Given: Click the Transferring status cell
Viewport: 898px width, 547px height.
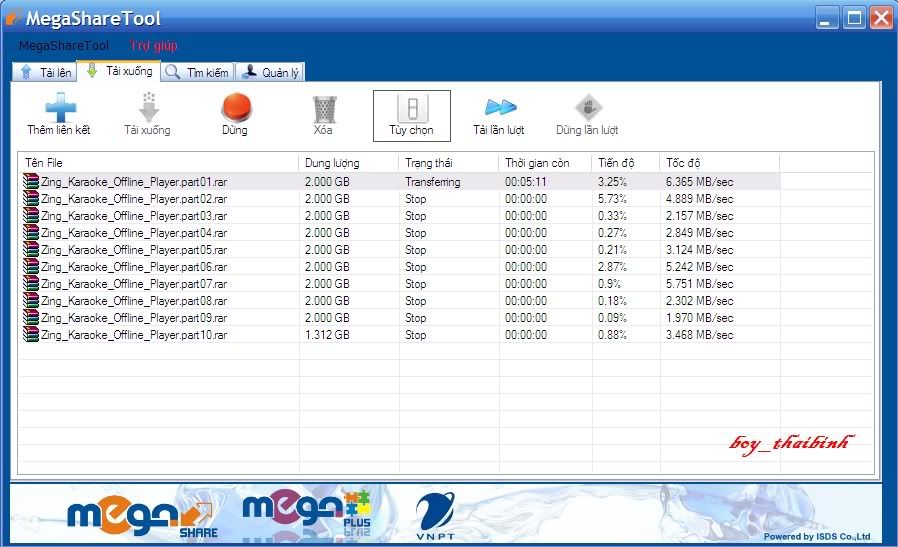Looking at the screenshot, I should pos(433,182).
